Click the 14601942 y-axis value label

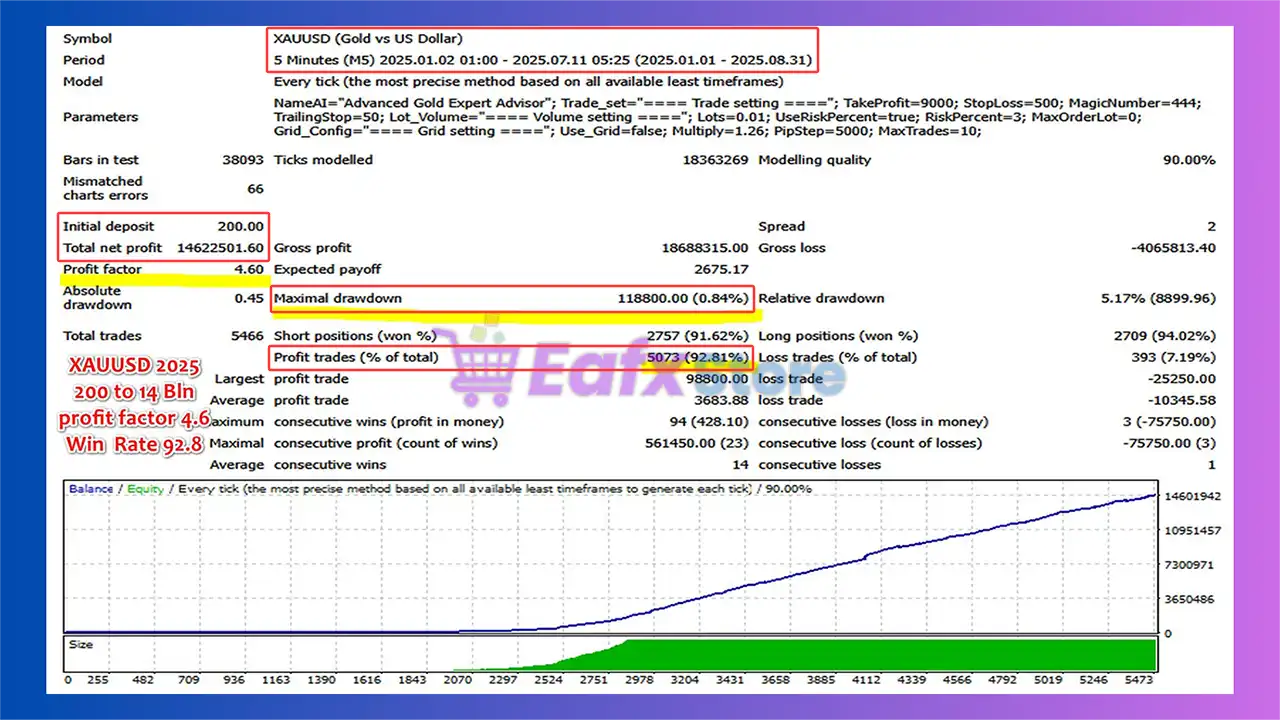coord(1193,496)
